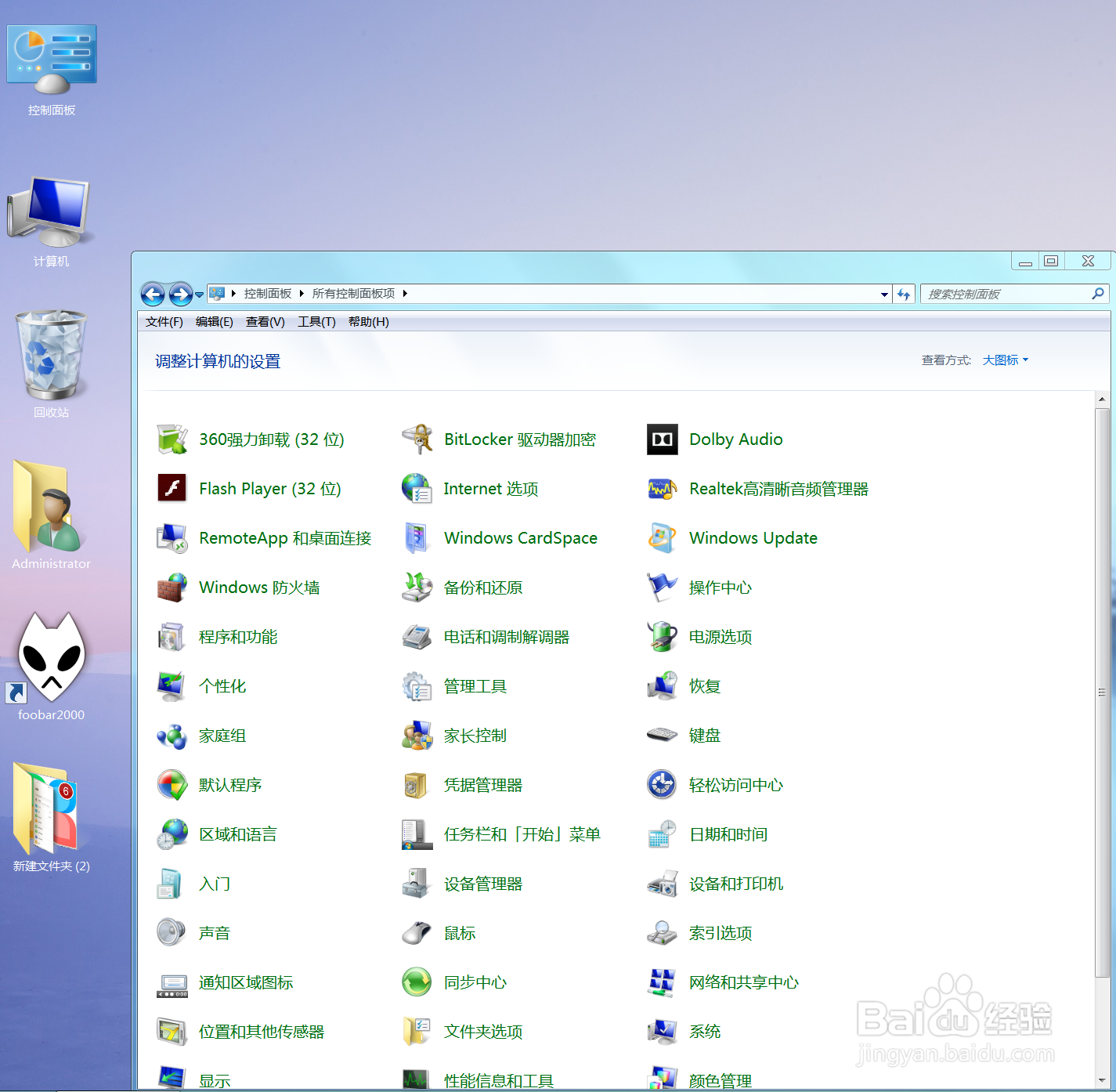Open the Realtek高清晰音频管理器 icon
The width and height of the screenshot is (1116, 1092).
pyautogui.click(x=663, y=489)
